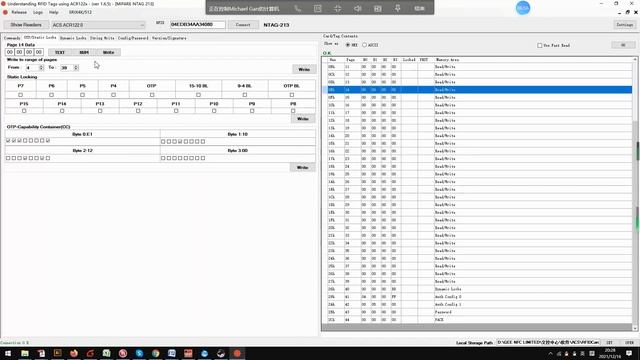The width and height of the screenshot is (640, 360).
Task: Click the pin icon in remote-control bar
Action: click(398, 8)
